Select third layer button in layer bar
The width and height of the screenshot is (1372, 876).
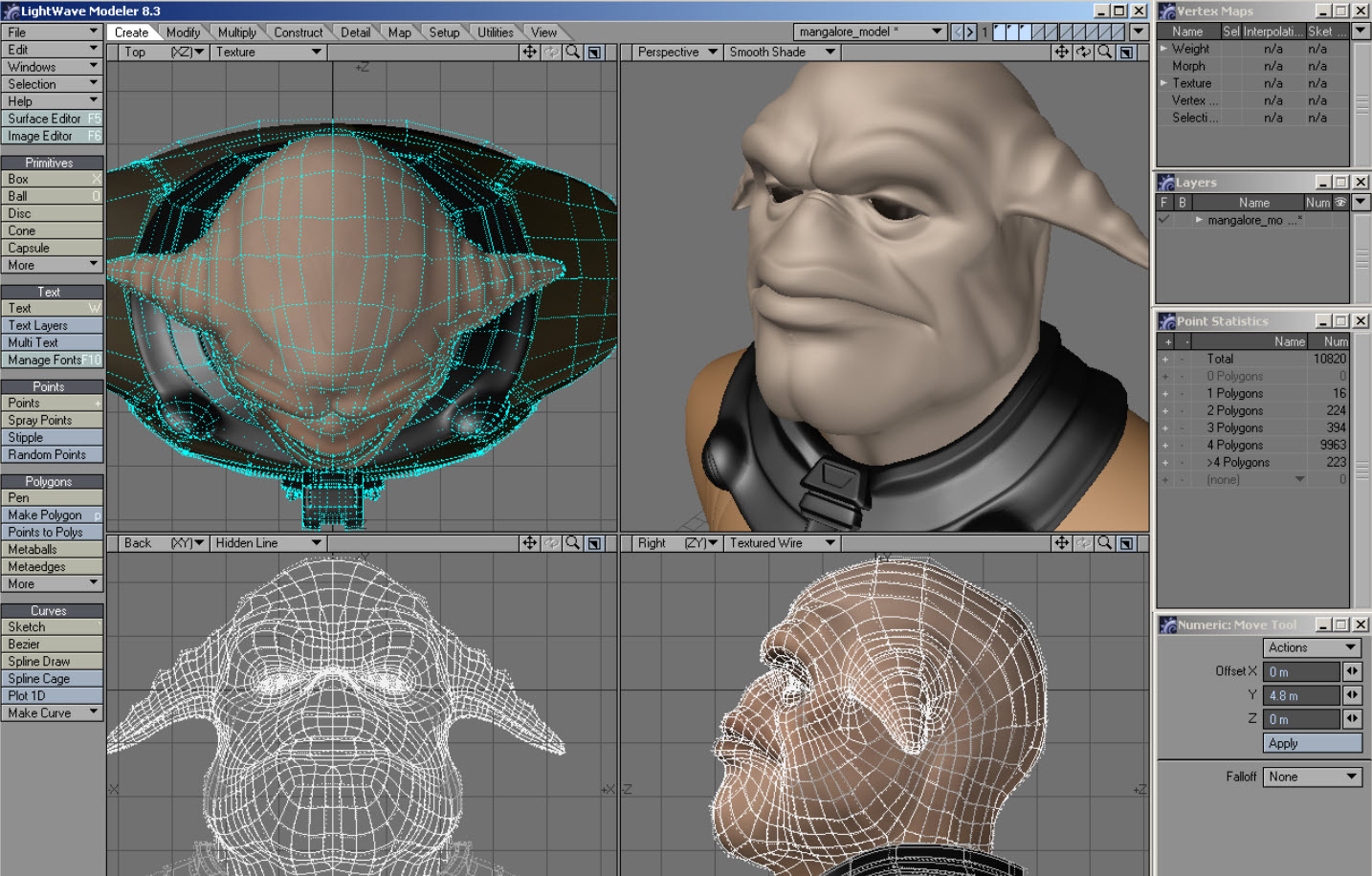(x=1026, y=32)
